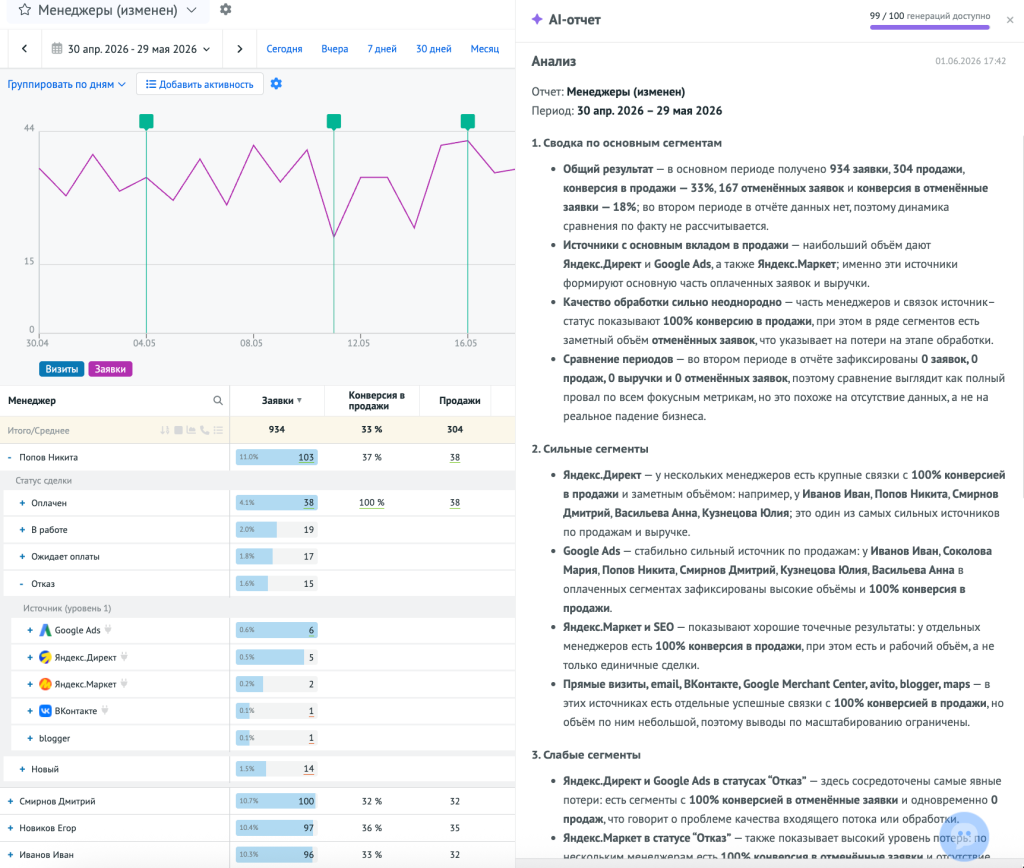
Task: Click list icon in Итого/Среднее row
Action: tap(218, 430)
